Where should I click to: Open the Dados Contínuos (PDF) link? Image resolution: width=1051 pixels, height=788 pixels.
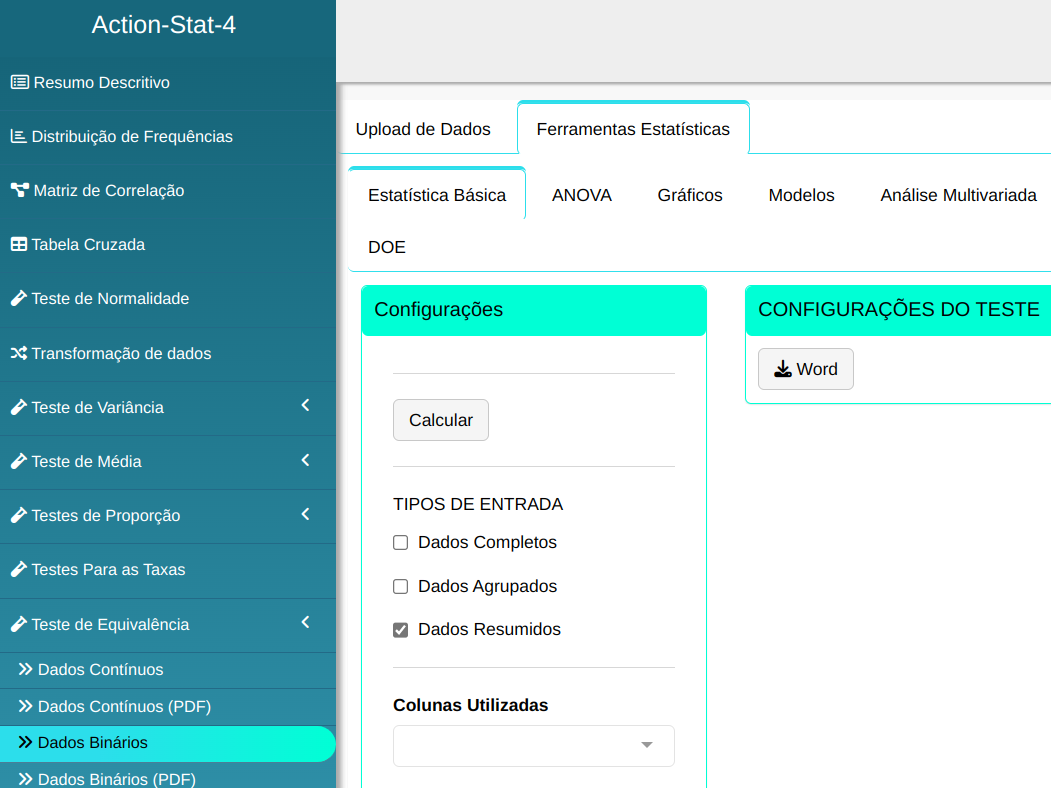click(x=124, y=707)
